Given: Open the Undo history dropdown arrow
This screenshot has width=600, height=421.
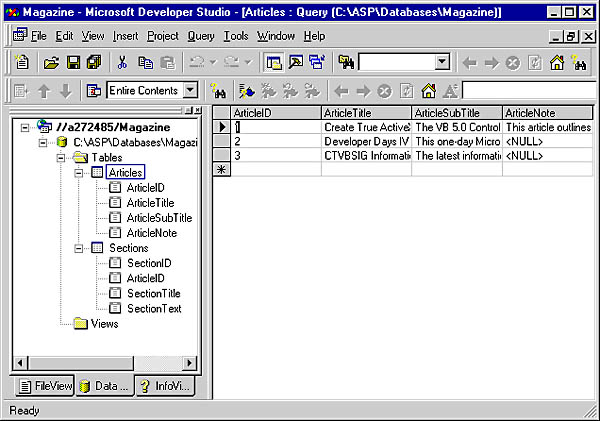Looking at the screenshot, I should click(213, 62).
